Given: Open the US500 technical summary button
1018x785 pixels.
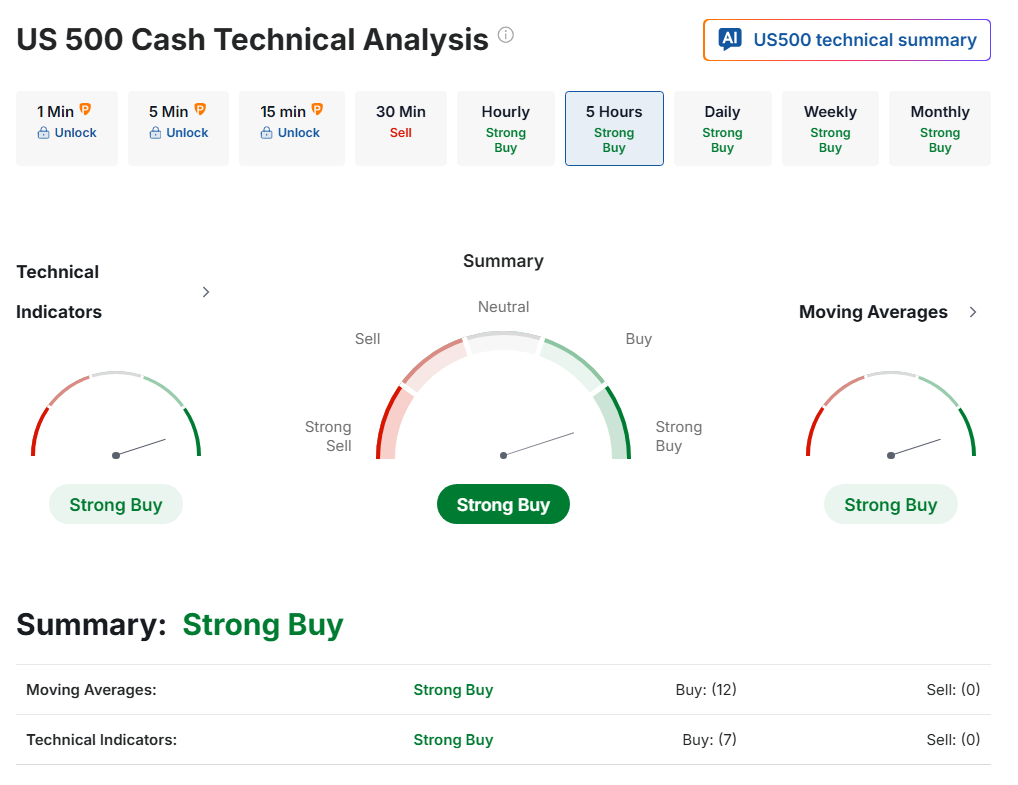Looking at the screenshot, I should coord(846,40).
